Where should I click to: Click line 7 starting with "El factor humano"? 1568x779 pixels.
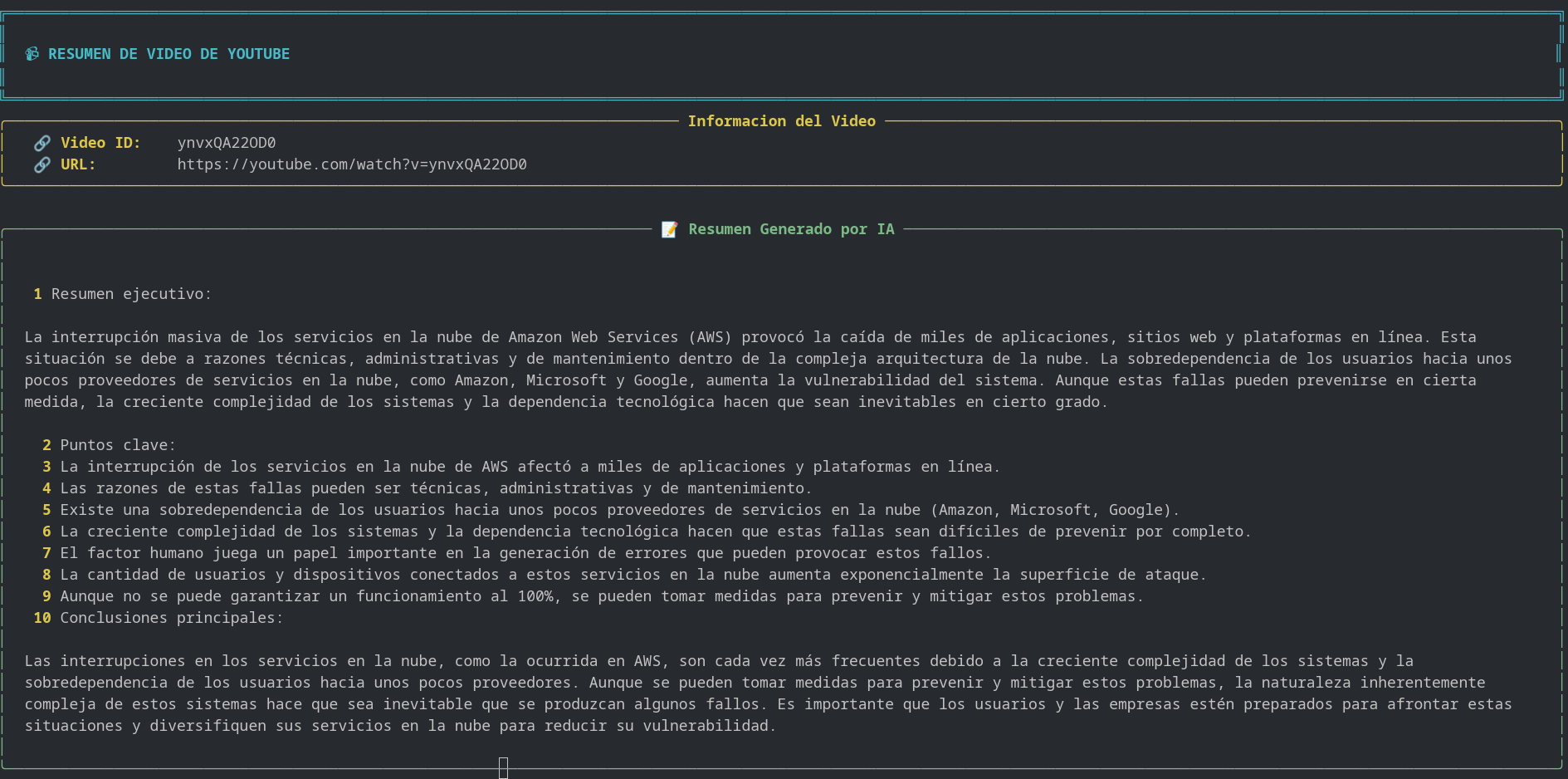click(525, 553)
